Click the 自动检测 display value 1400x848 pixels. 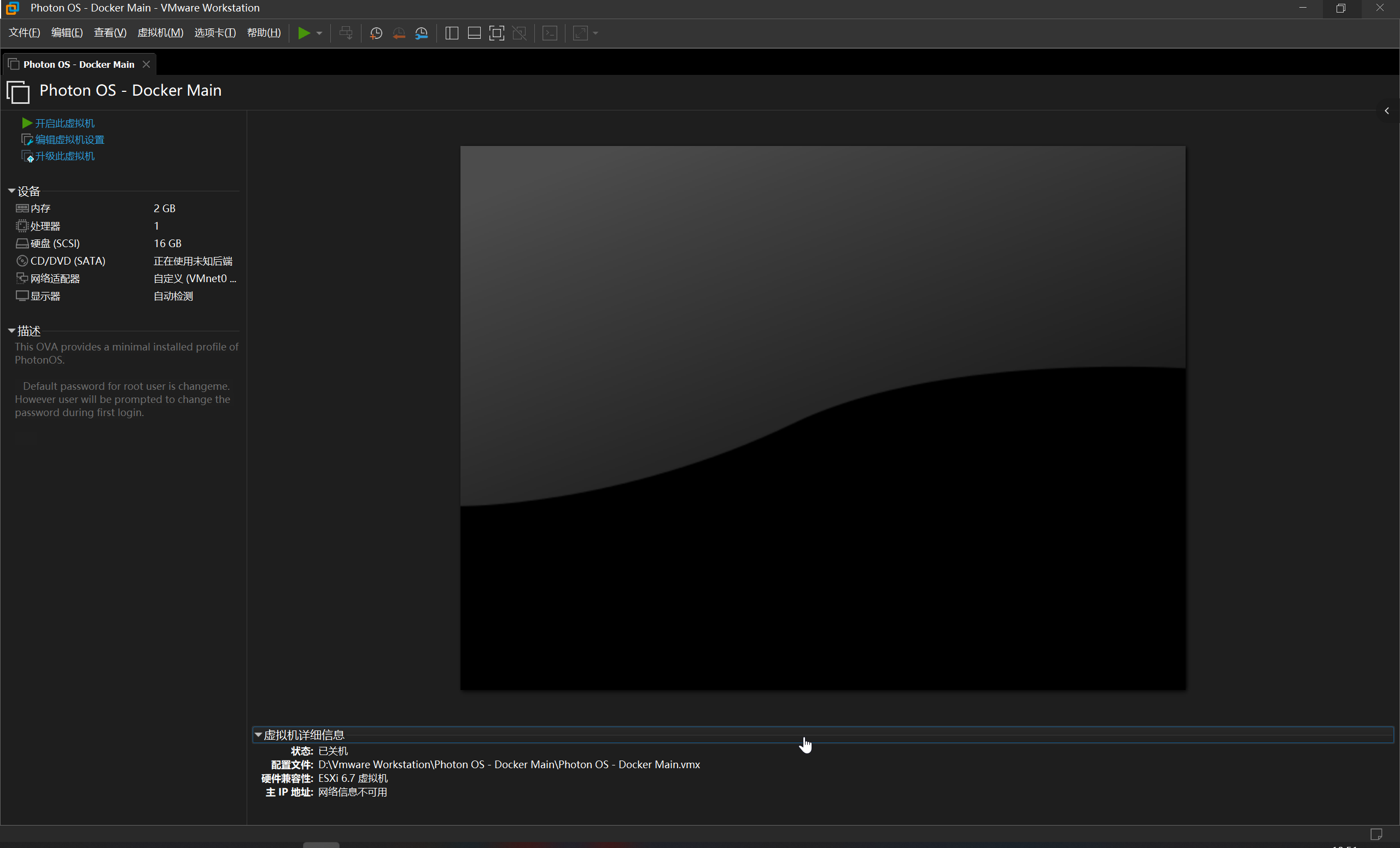(173, 296)
